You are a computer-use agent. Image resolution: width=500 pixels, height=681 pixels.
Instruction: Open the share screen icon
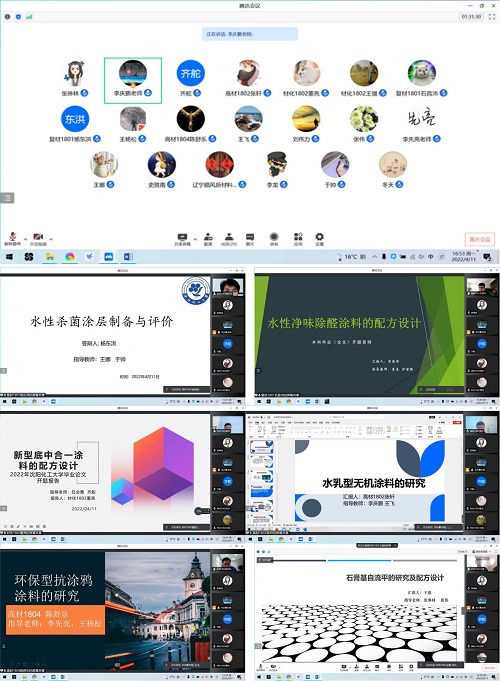click(182, 239)
